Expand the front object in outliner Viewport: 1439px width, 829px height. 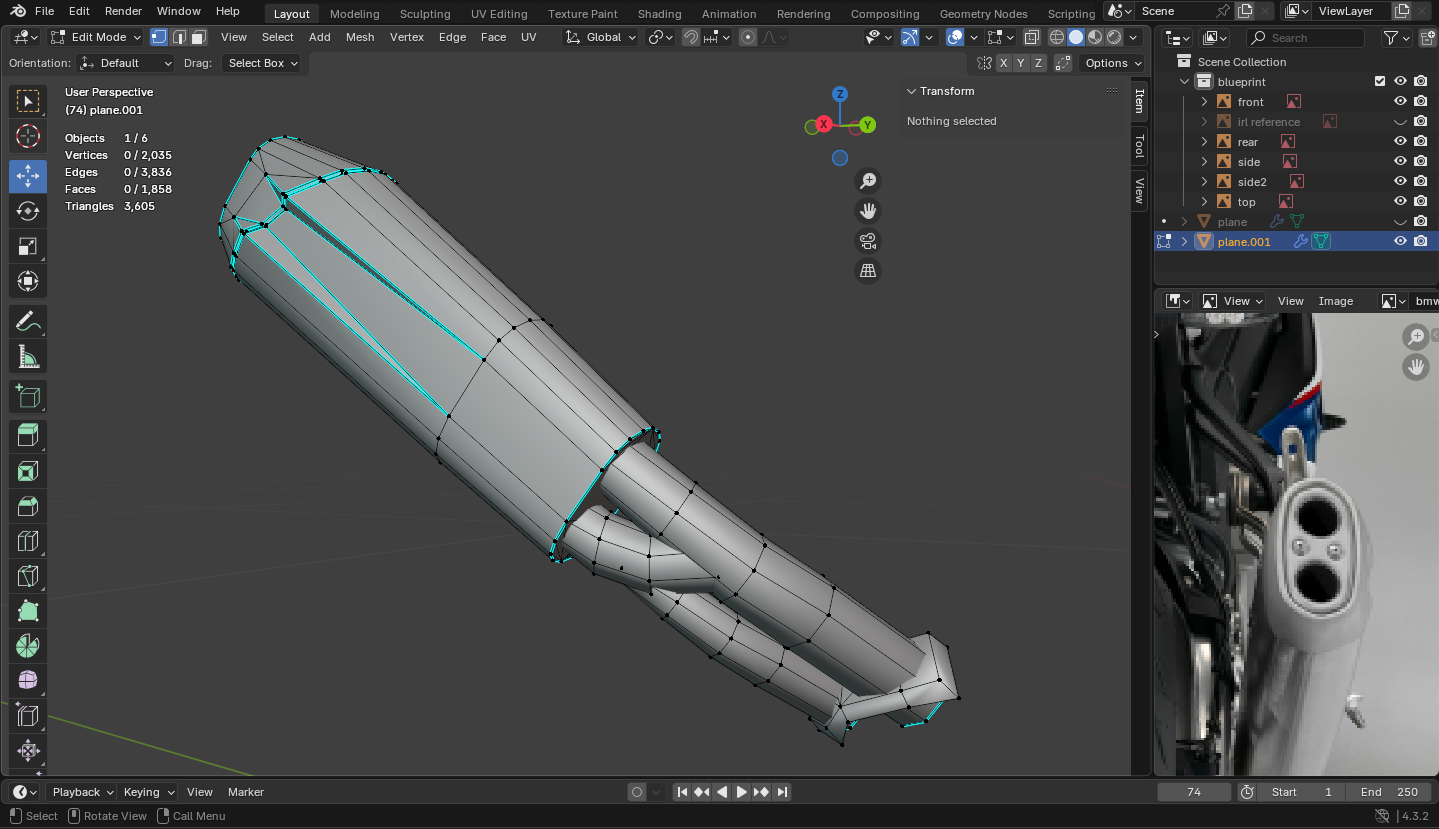1204,102
